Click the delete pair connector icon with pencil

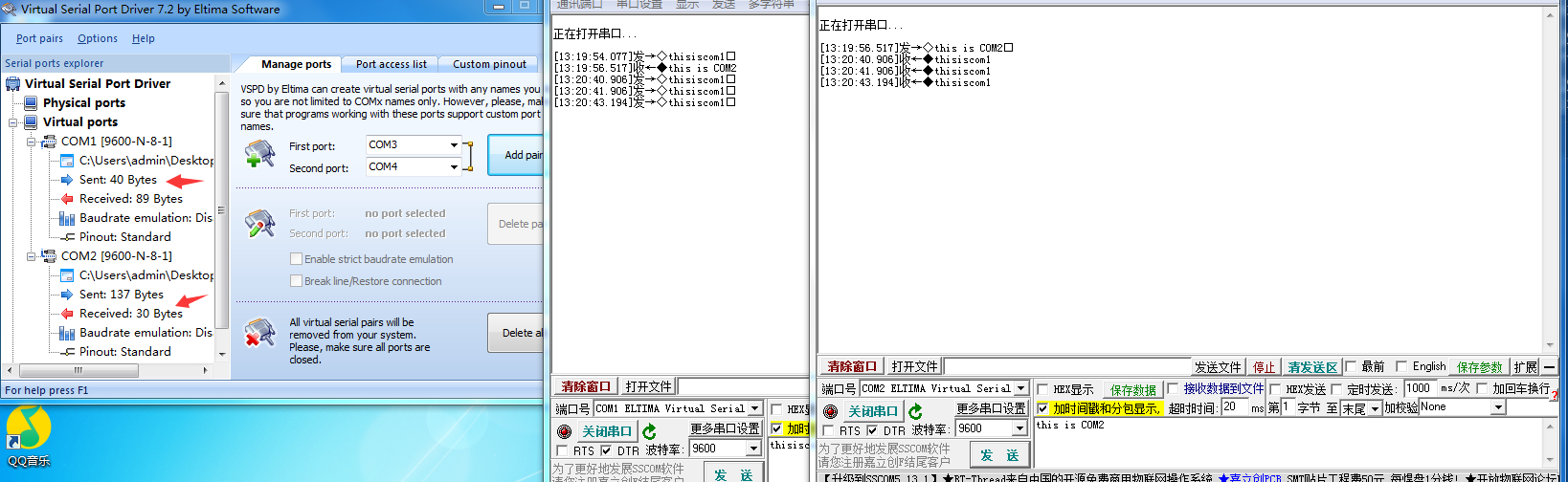[259, 223]
